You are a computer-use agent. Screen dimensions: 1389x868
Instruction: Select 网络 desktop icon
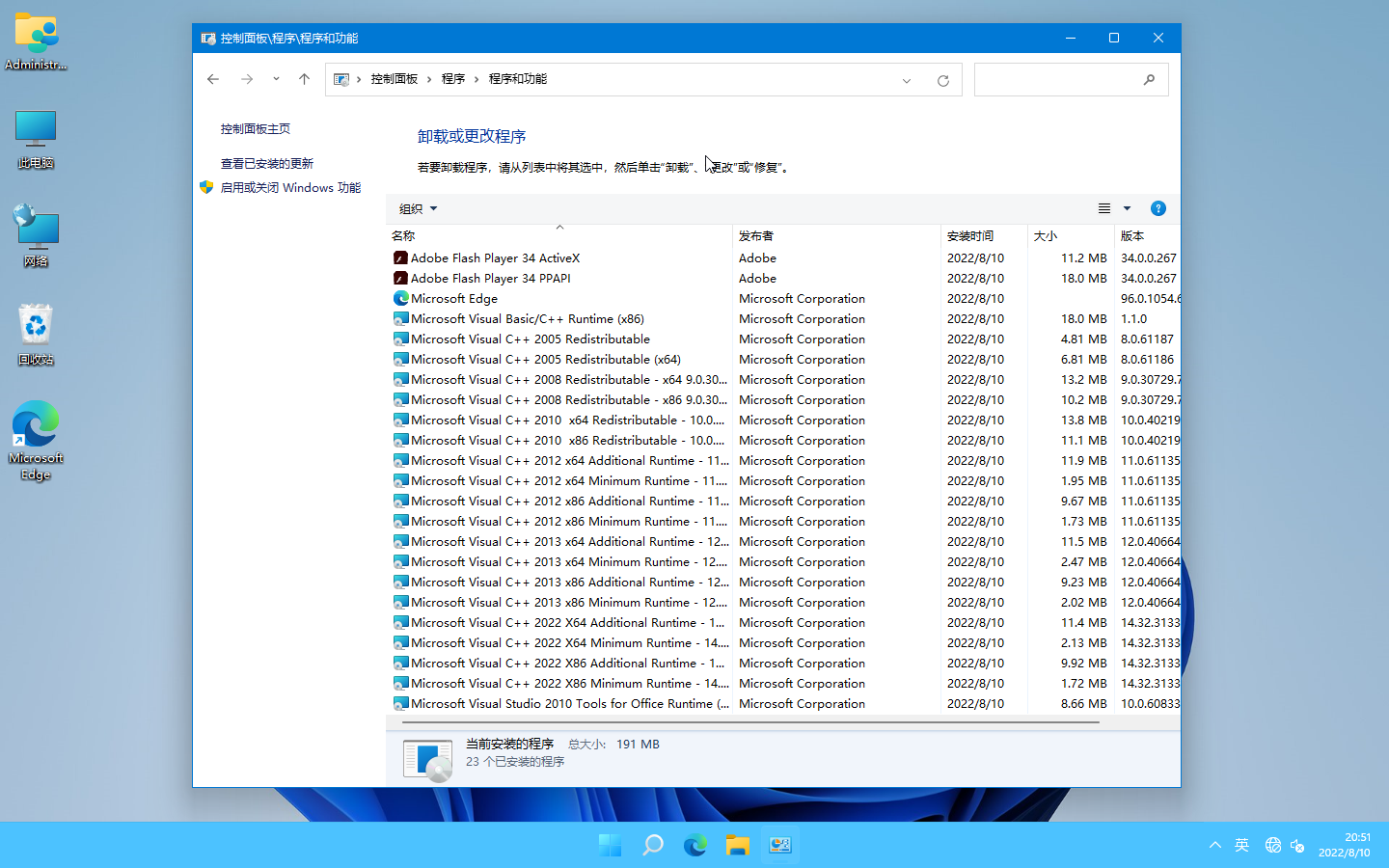point(36,236)
